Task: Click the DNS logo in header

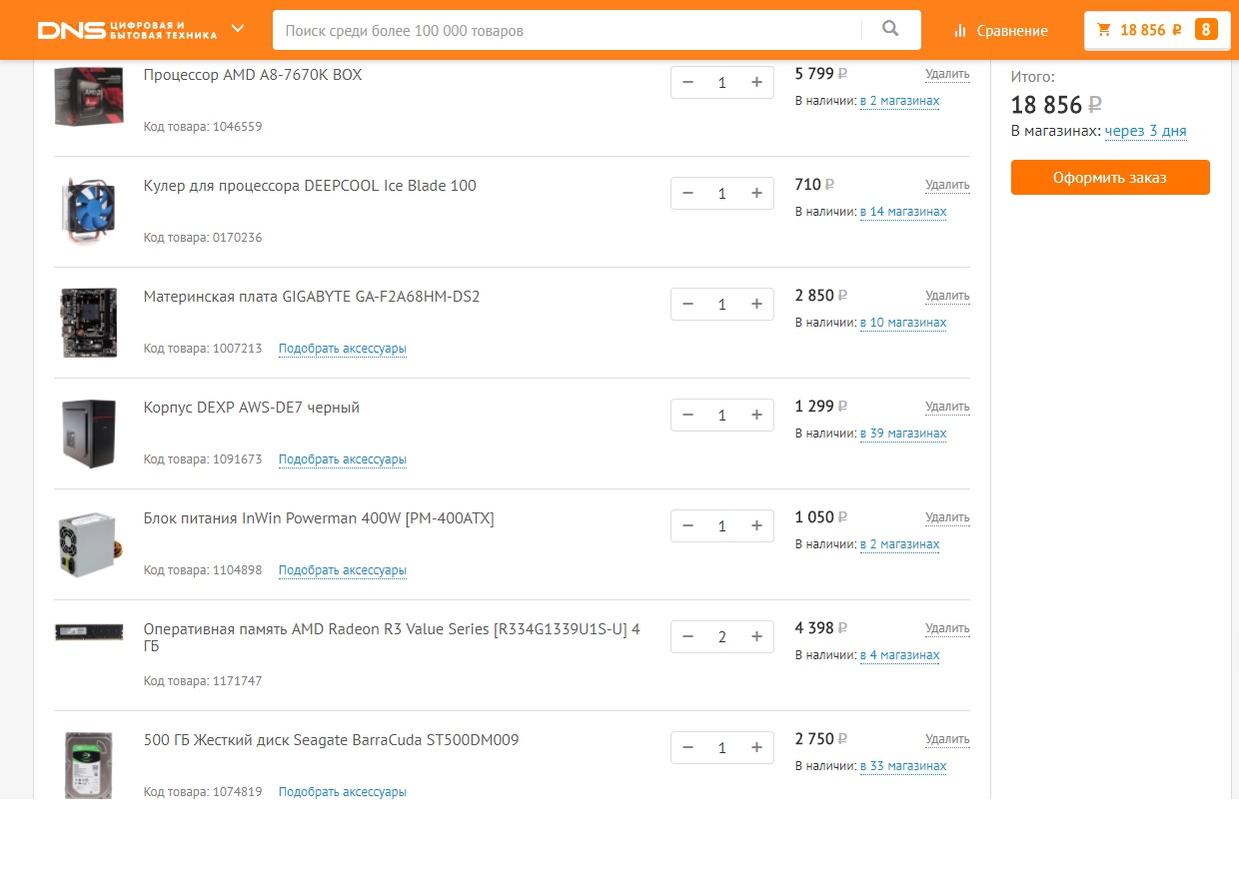Action: click(x=127, y=30)
